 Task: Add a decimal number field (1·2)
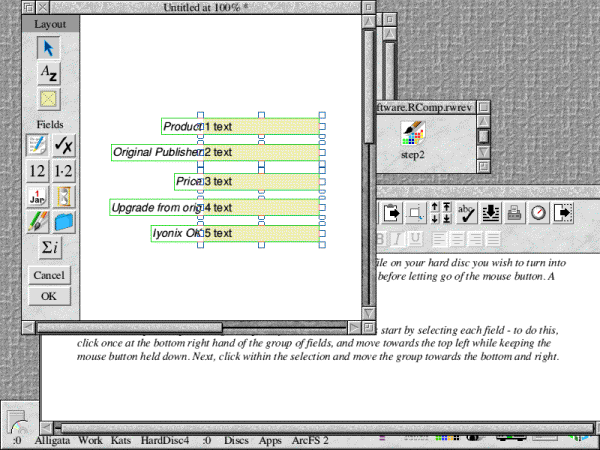62,171
